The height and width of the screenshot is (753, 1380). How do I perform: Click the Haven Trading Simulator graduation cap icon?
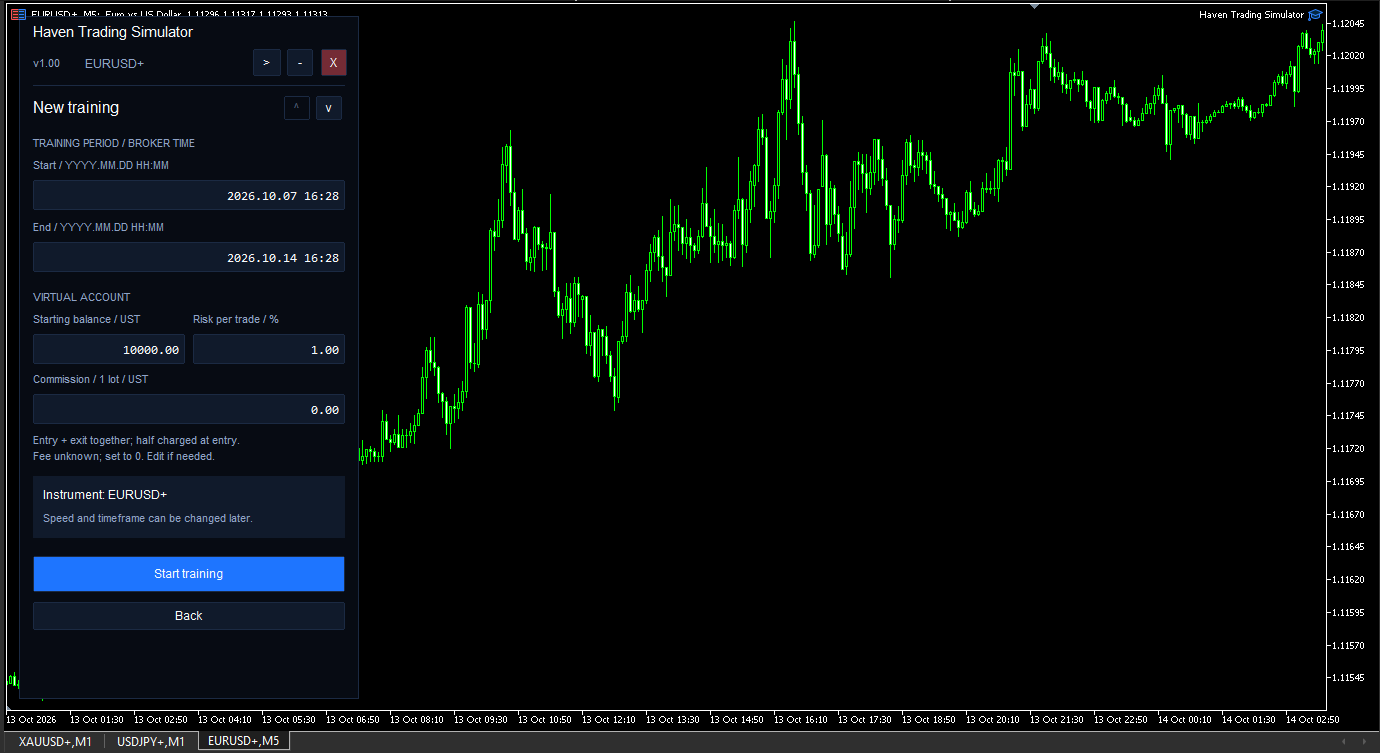(x=1315, y=15)
